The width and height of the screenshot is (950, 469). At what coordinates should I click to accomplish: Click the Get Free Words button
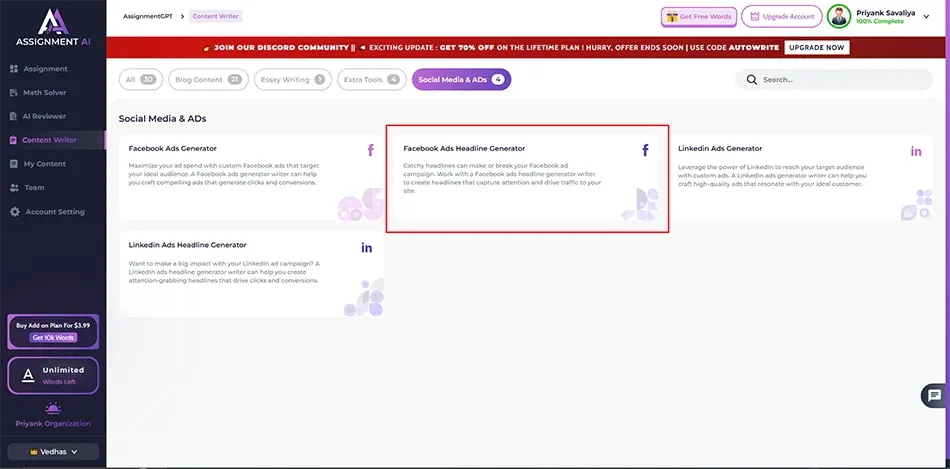(698, 17)
